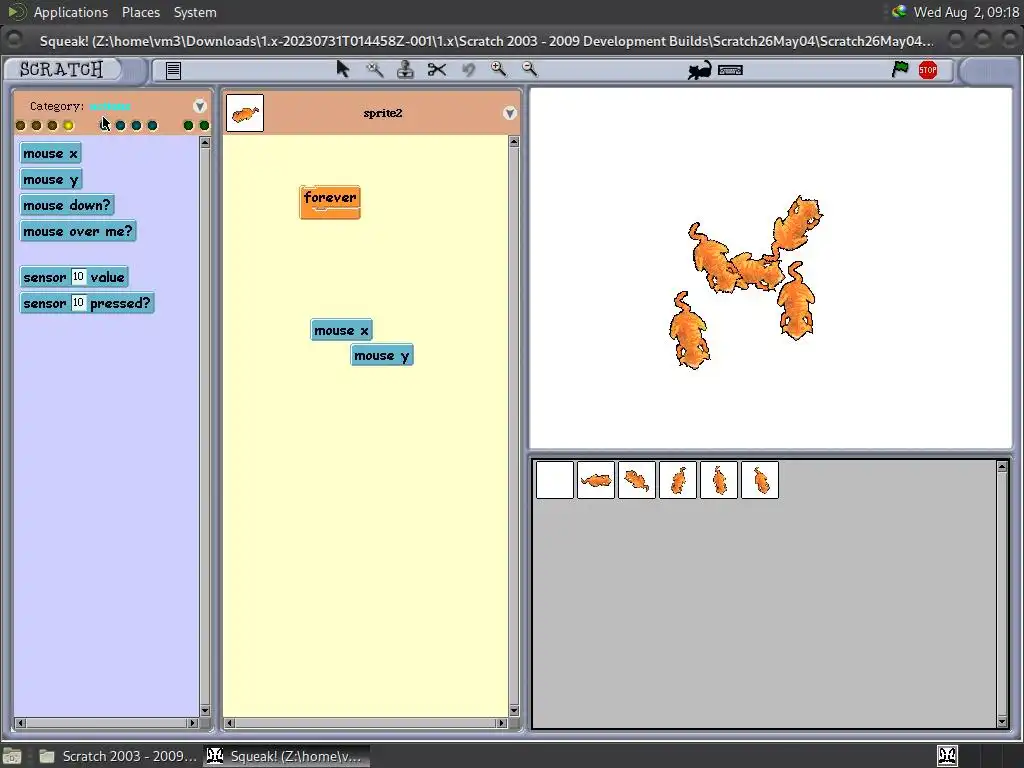The height and width of the screenshot is (768, 1024).
Task: Click the red STOP sign
Action: [928, 70]
